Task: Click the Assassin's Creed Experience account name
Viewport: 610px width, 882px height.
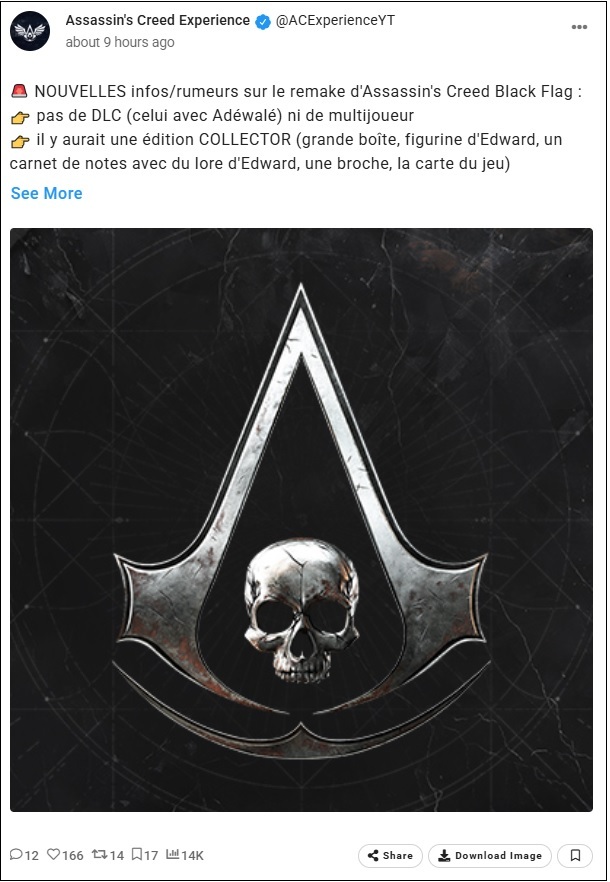Action: 158,20
